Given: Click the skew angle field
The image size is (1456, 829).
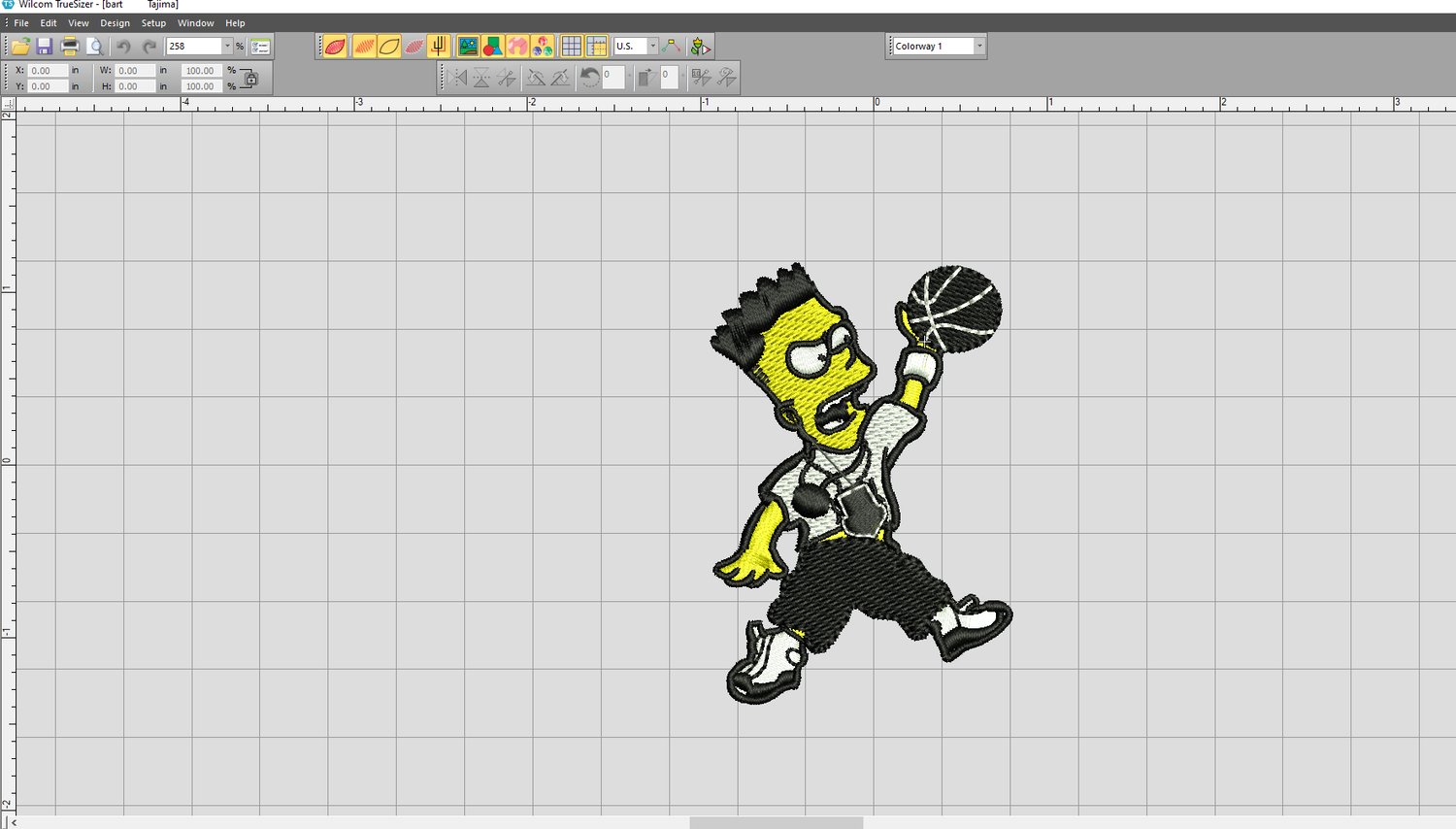Looking at the screenshot, I should pyautogui.click(x=669, y=78).
